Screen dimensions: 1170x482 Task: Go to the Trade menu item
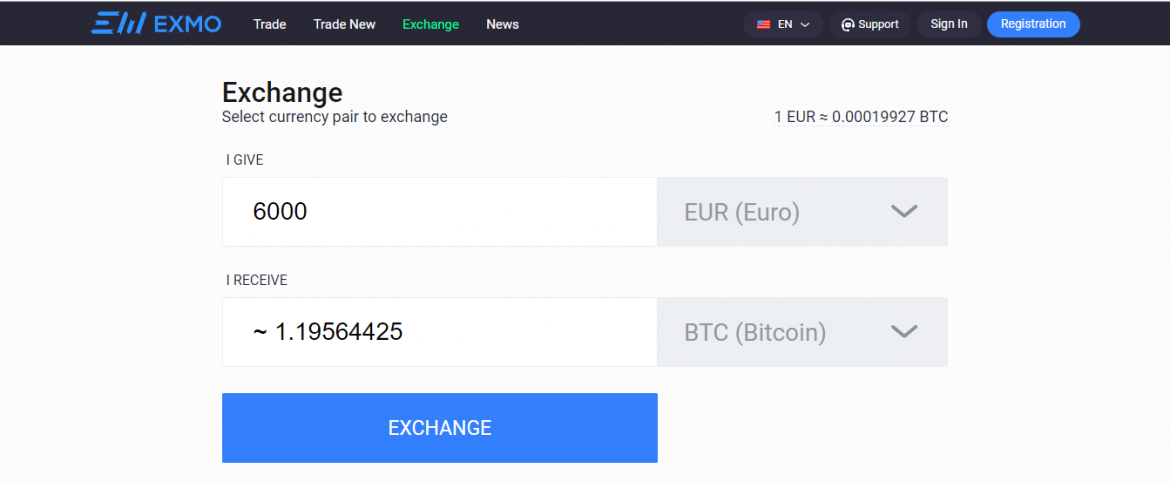[269, 24]
